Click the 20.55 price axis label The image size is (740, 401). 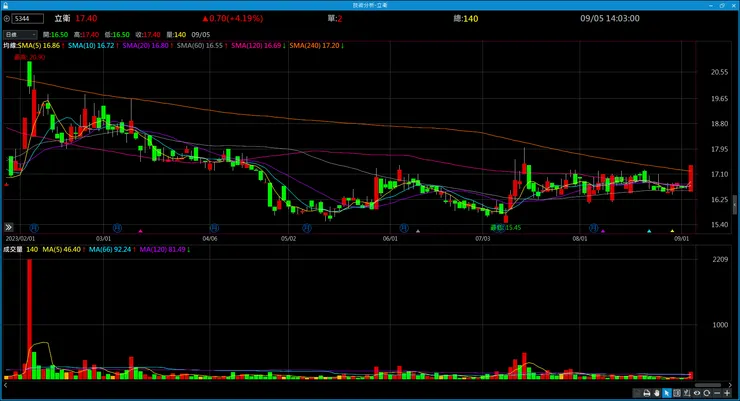(719, 72)
